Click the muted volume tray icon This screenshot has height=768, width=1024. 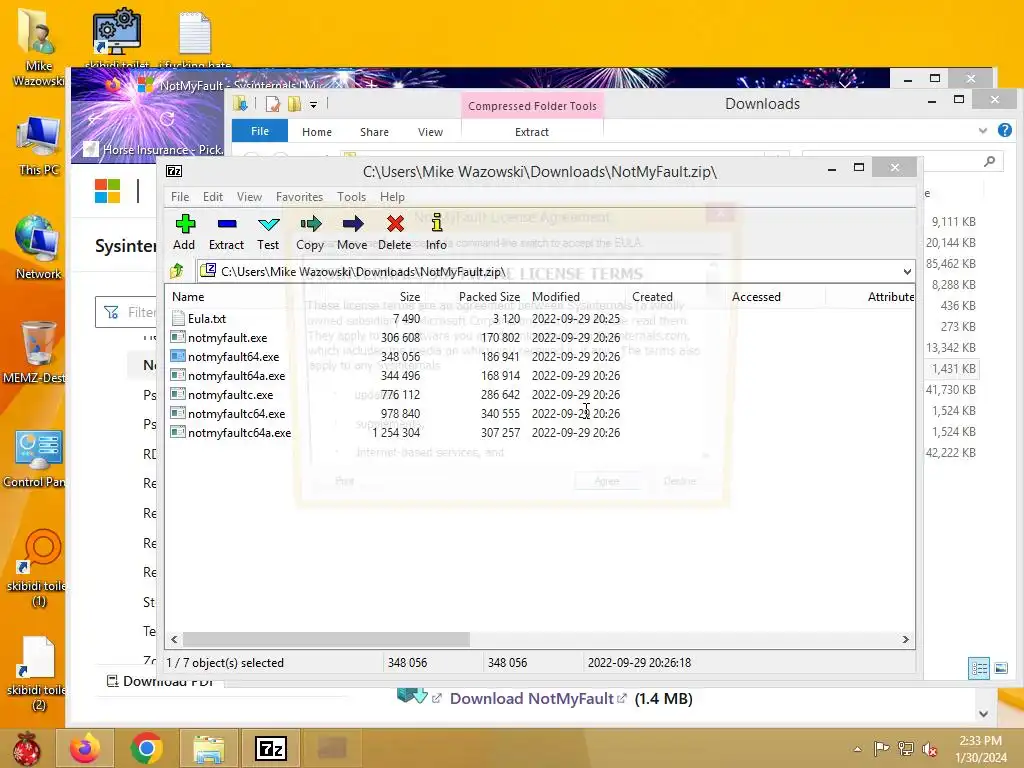click(x=929, y=749)
